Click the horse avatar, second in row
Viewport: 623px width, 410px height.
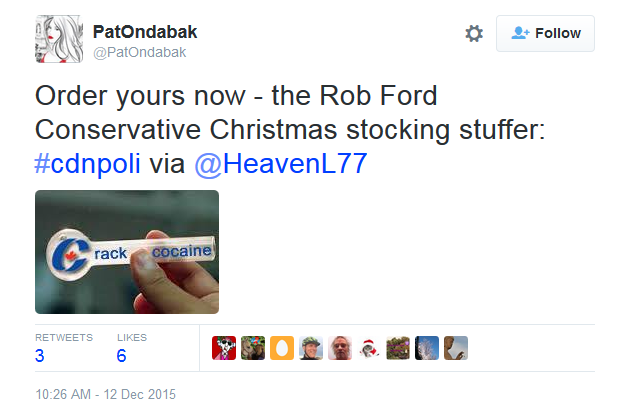click(x=253, y=347)
